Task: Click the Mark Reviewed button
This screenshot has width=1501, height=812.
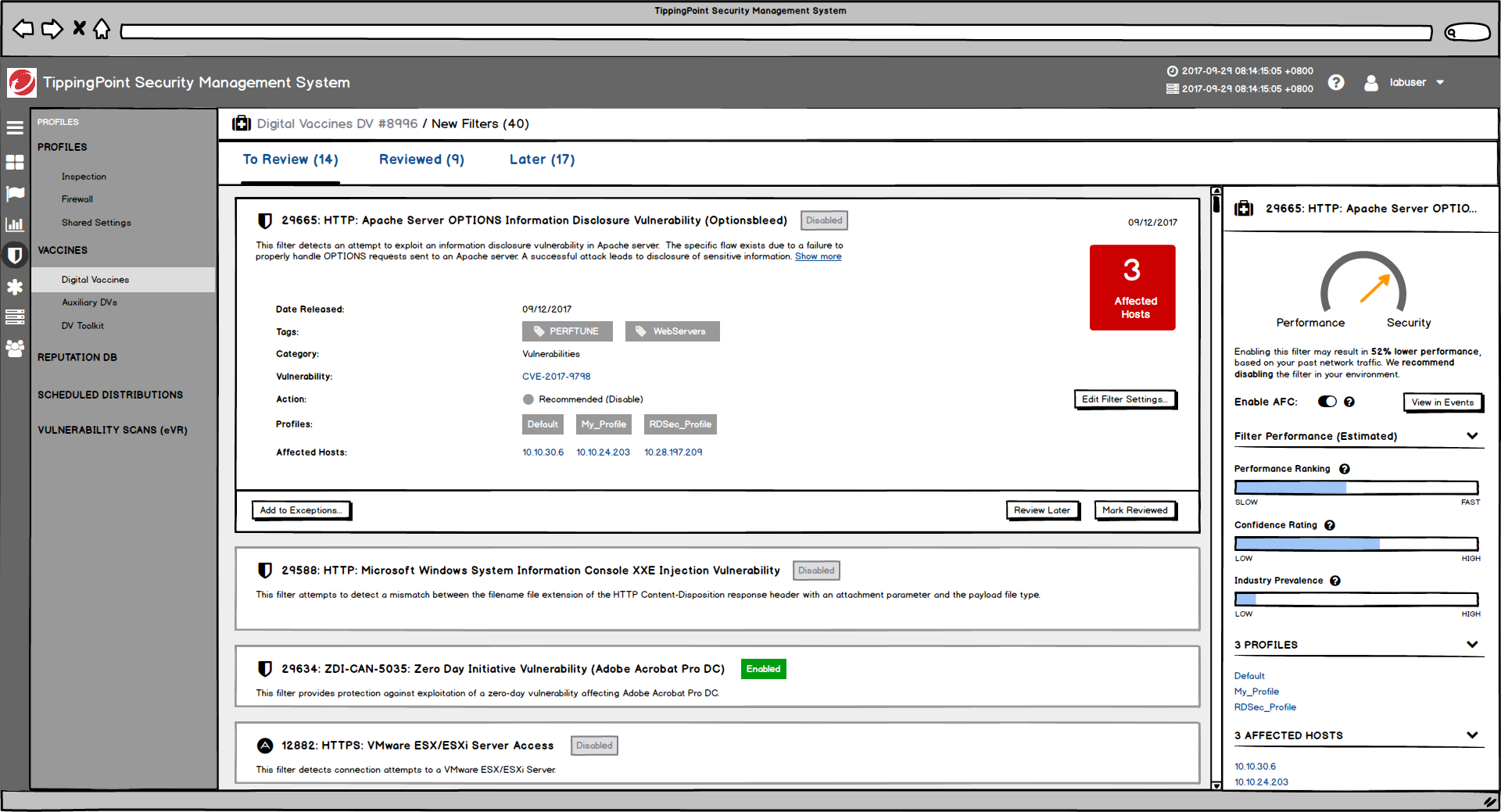Action: coord(1135,510)
